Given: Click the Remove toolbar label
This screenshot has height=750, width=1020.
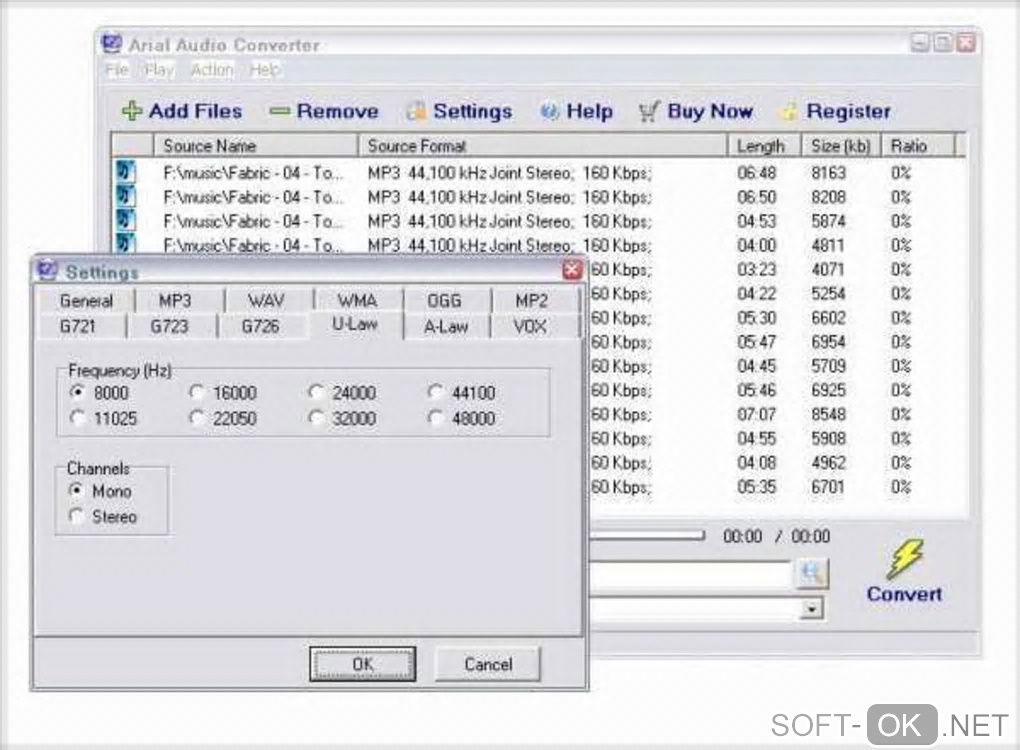Looking at the screenshot, I should [338, 111].
